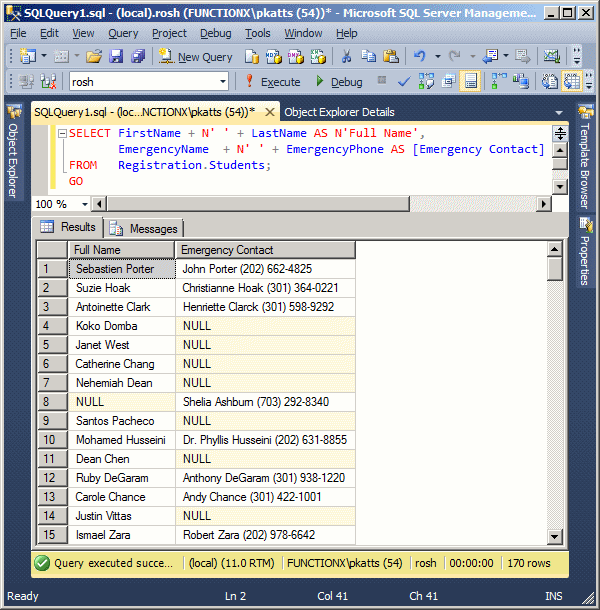Open the Template Browser side panel
The width and height of the screenshot is (600, 610).
coord(586,157)
